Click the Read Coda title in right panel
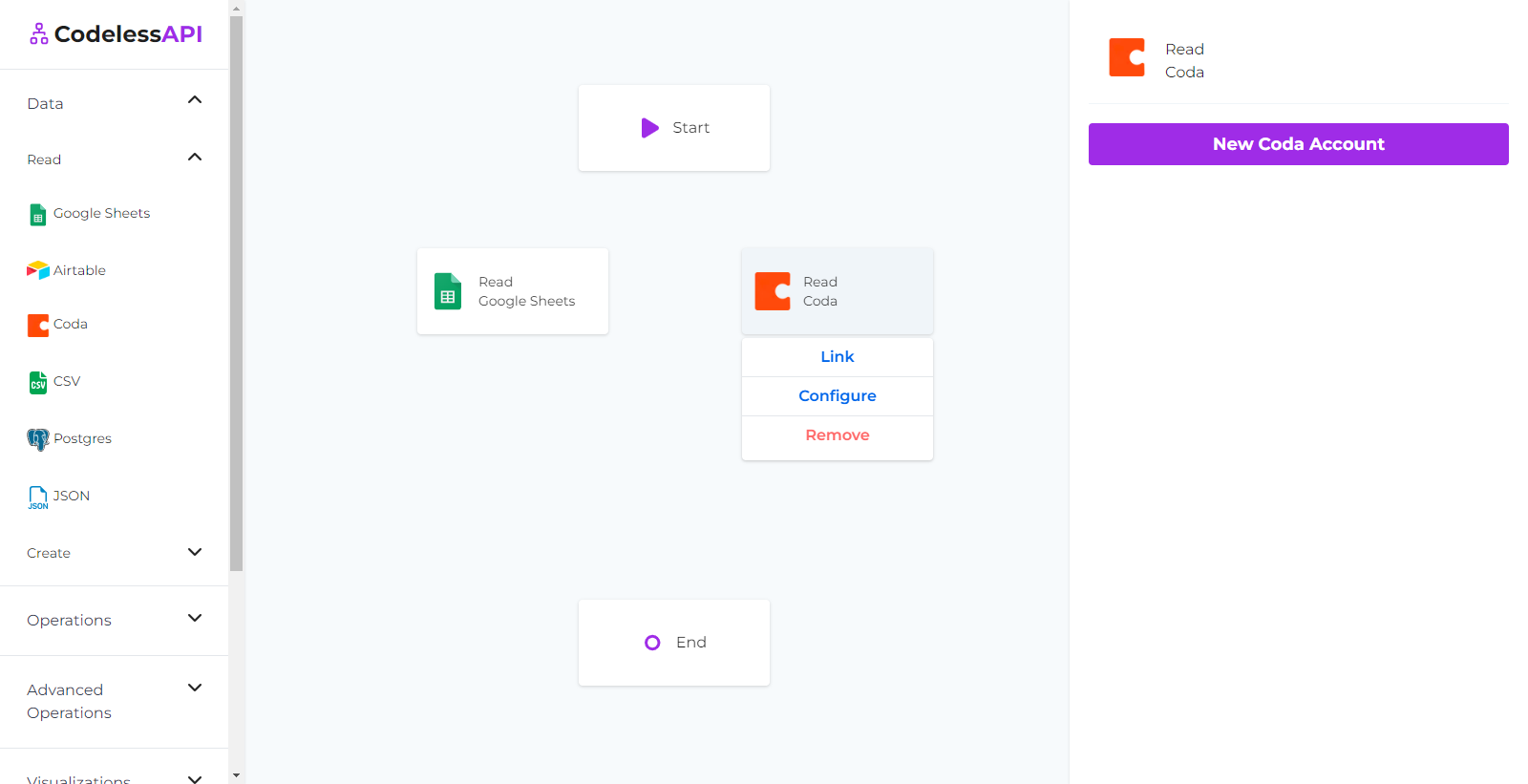The height and width of the screenshot is (784, 1528). pyautogui.click(x=1184, y=60)
